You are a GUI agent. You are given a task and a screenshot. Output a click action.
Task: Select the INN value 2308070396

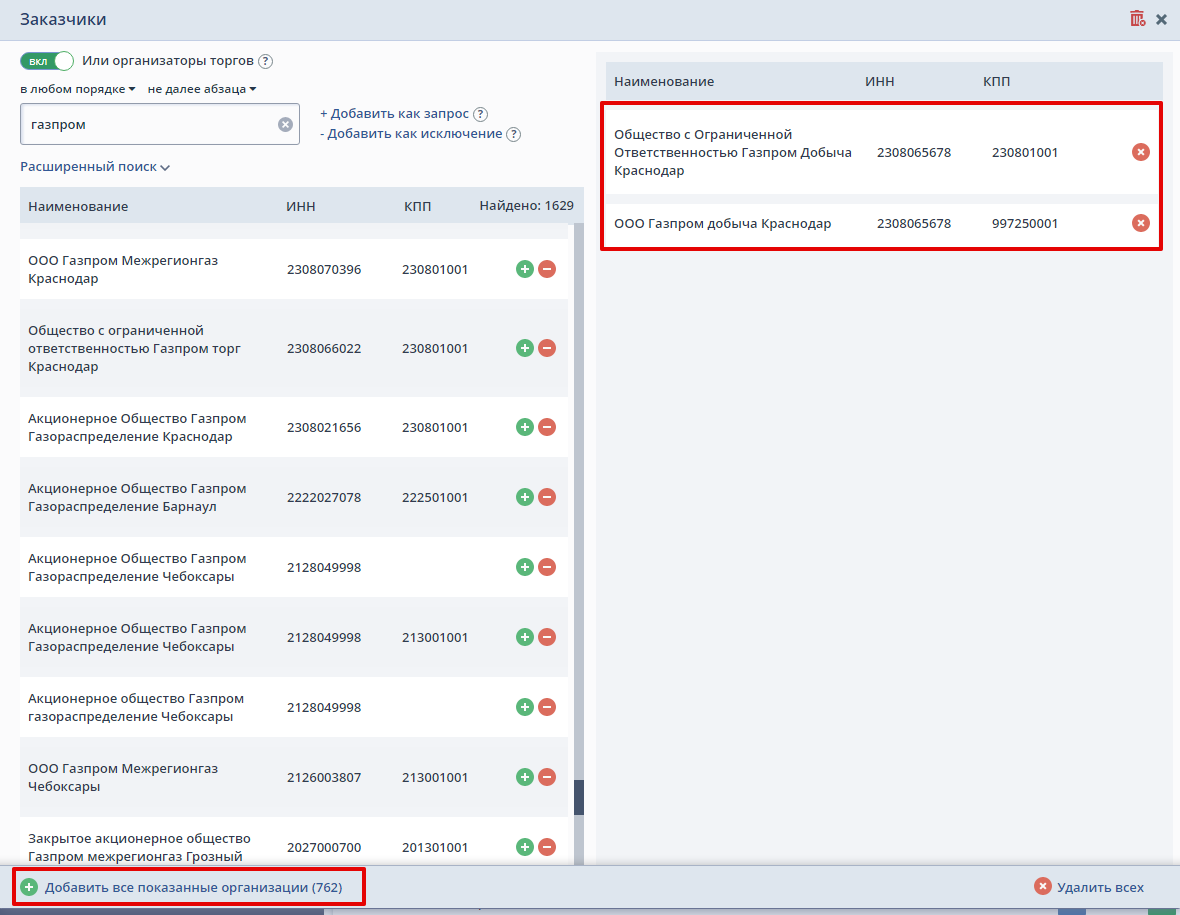324,269
